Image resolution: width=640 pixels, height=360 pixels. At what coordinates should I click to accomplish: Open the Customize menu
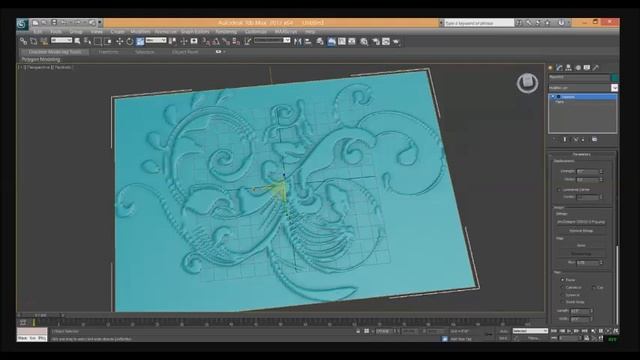[256, 31]
